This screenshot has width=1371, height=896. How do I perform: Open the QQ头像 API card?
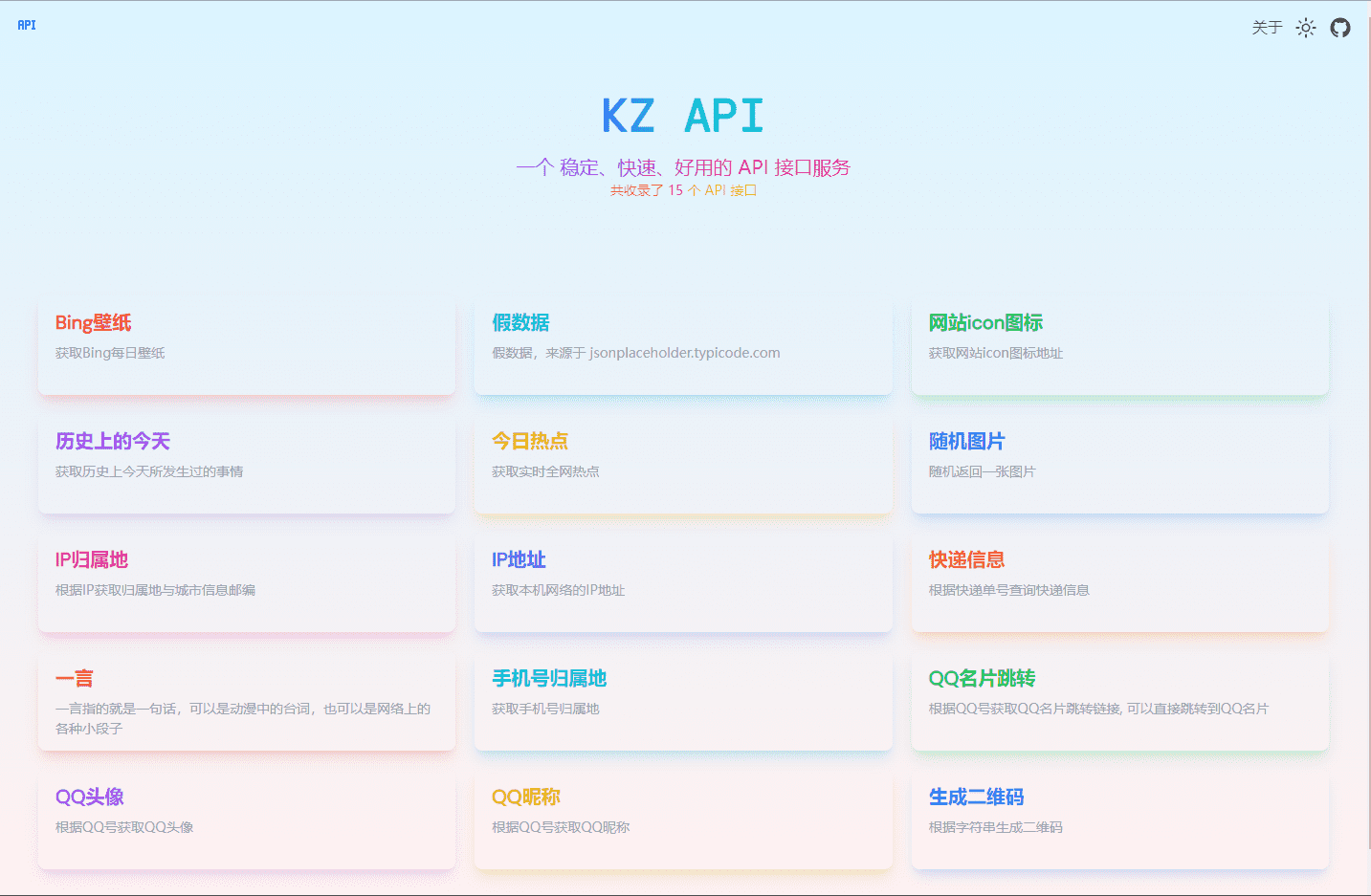tap(247, 819)
